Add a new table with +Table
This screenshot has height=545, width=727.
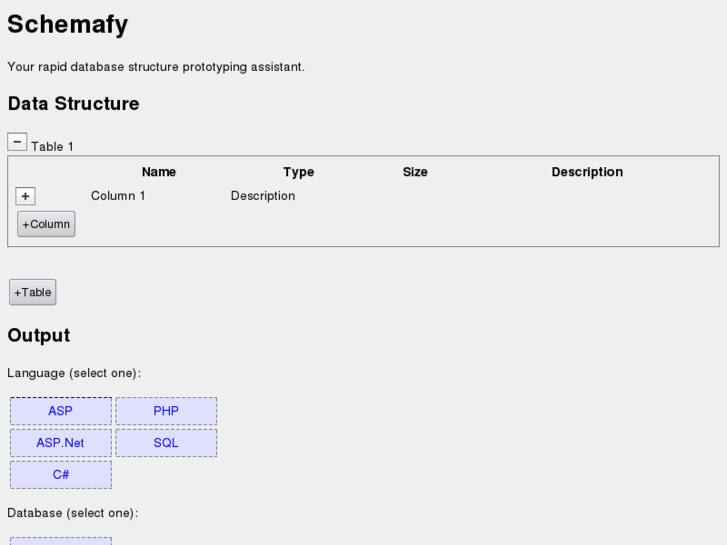[33, 292]
